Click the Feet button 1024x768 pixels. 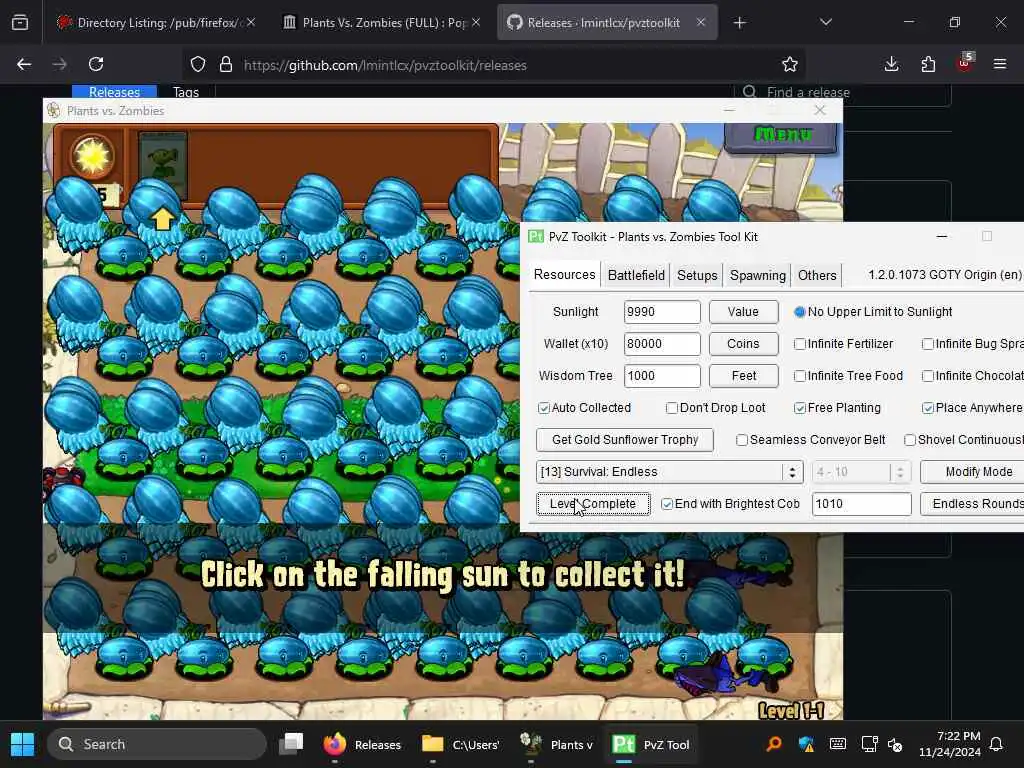pyautogui.click(x=743, y=376)
